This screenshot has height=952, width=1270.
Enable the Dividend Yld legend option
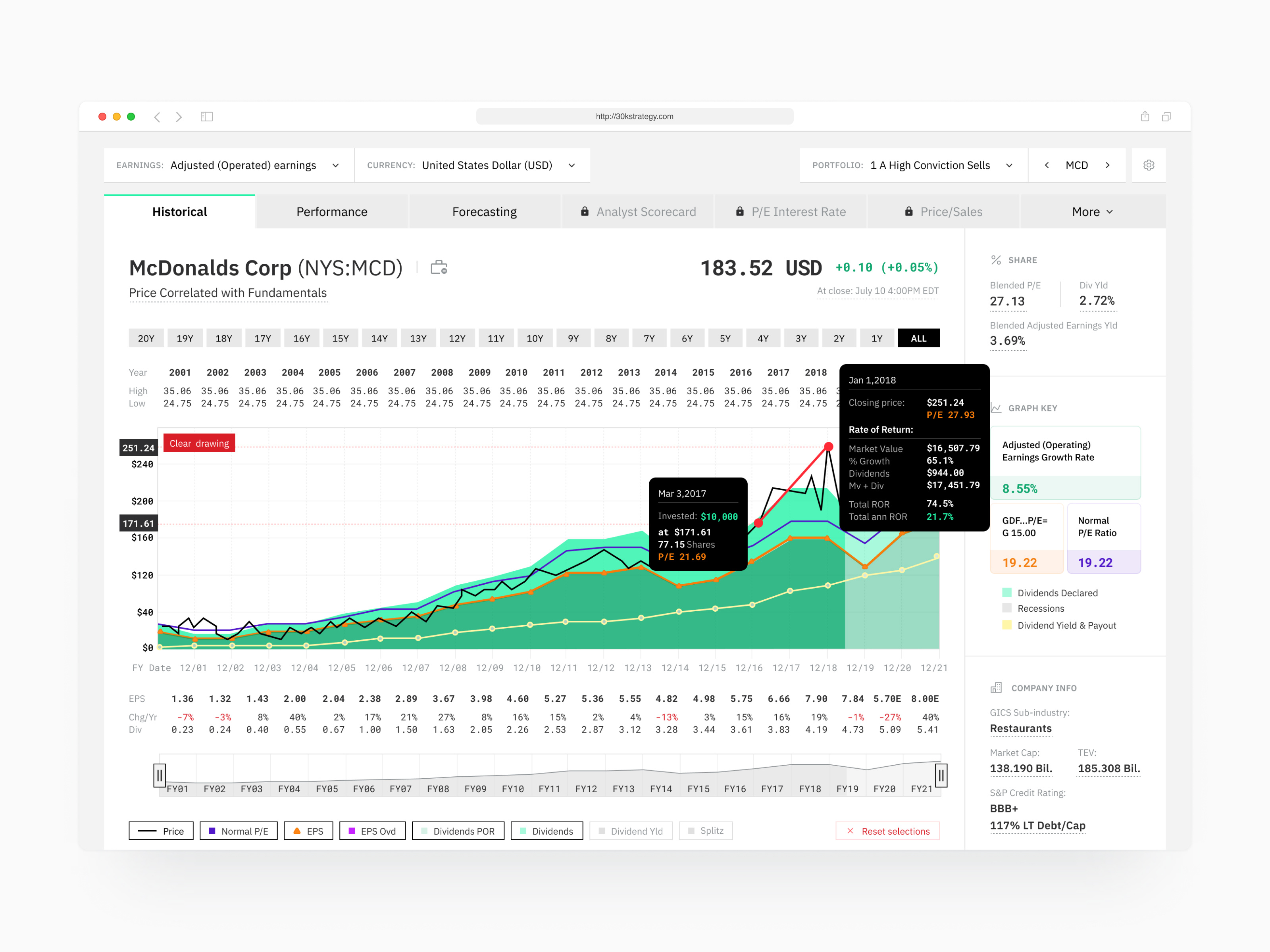[630, 830]
